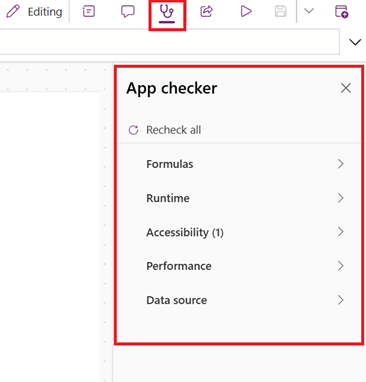Screen dimensions: 366x382
Task: Expand Performance row chevron
Action: coord(340,266)
